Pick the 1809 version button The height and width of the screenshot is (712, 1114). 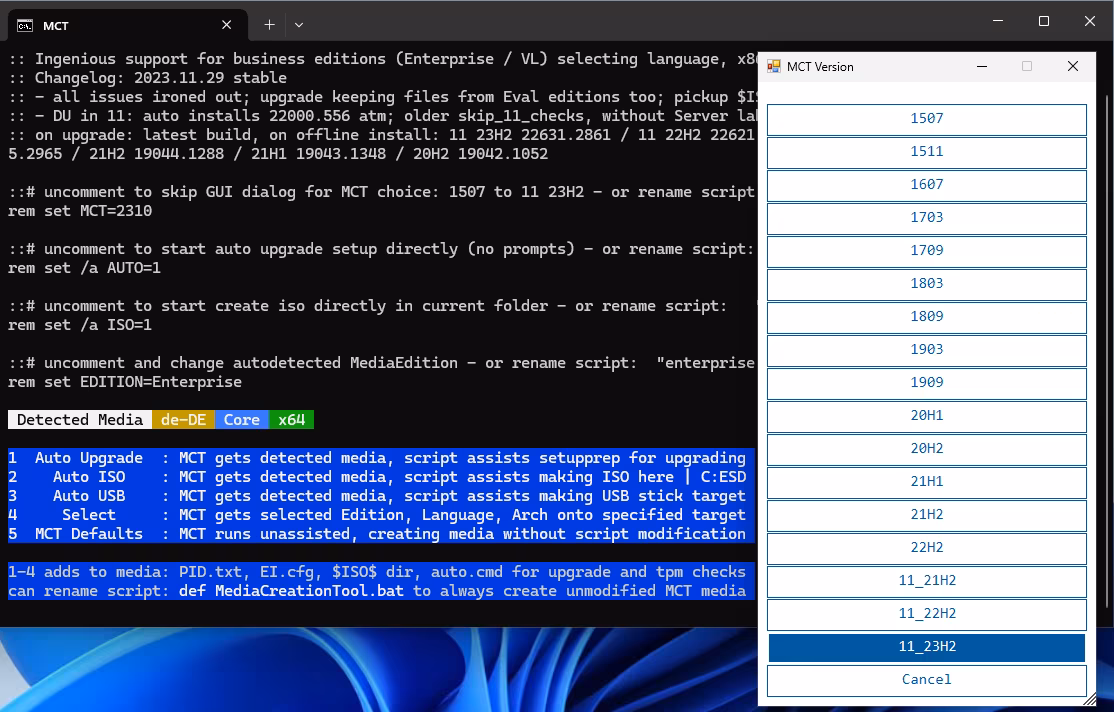(926, 317)
